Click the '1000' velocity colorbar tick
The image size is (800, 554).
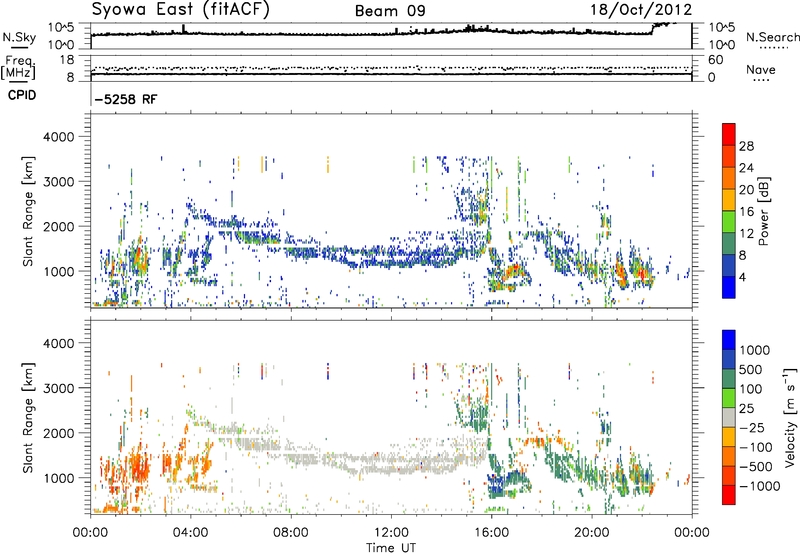(755, 350)
